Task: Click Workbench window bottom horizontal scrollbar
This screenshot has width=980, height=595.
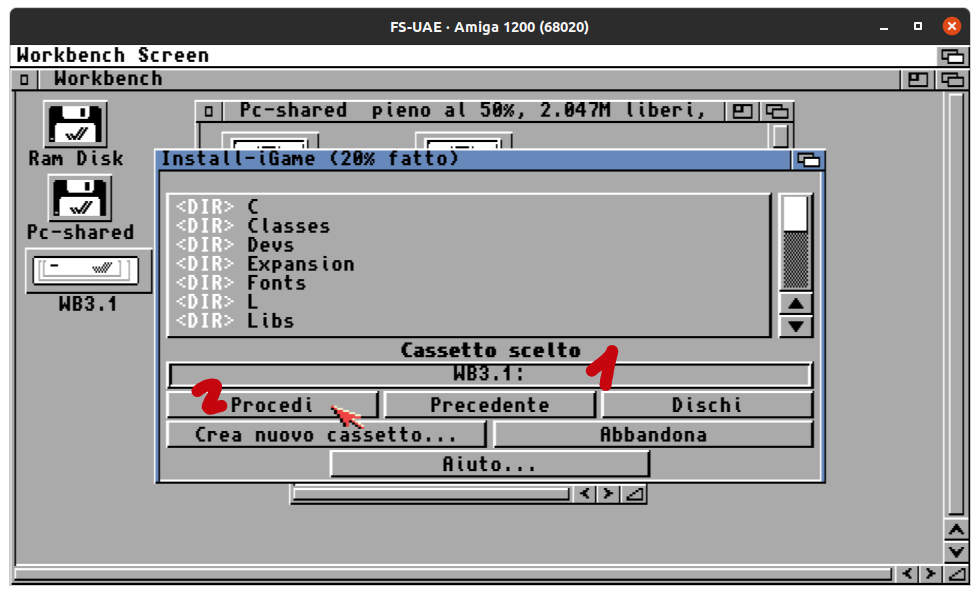Action: [x=453, y=574]
